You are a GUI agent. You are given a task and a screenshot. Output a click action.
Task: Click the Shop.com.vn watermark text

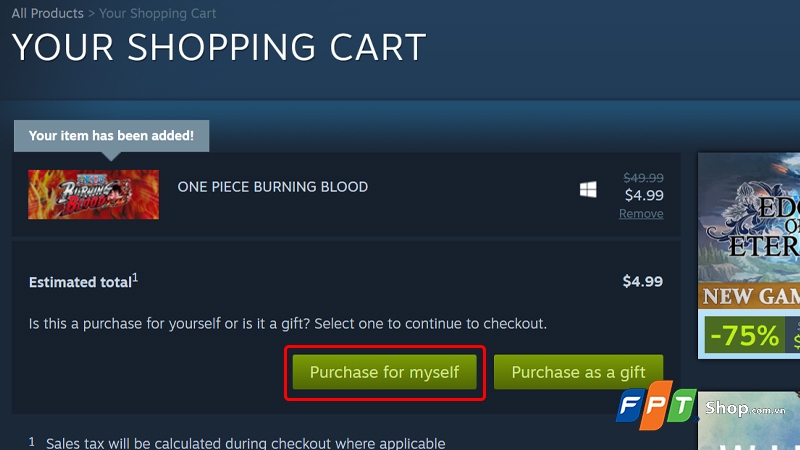tap(745, 408)
